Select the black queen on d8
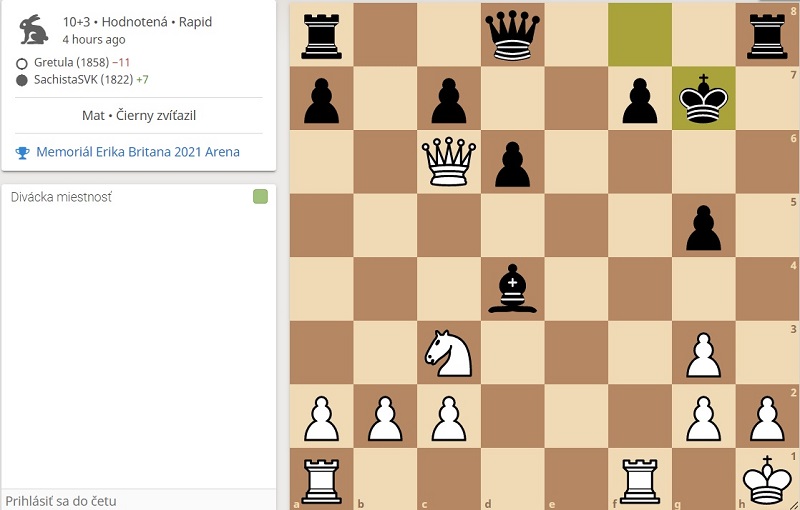800x510 pixels. [512, 35]
